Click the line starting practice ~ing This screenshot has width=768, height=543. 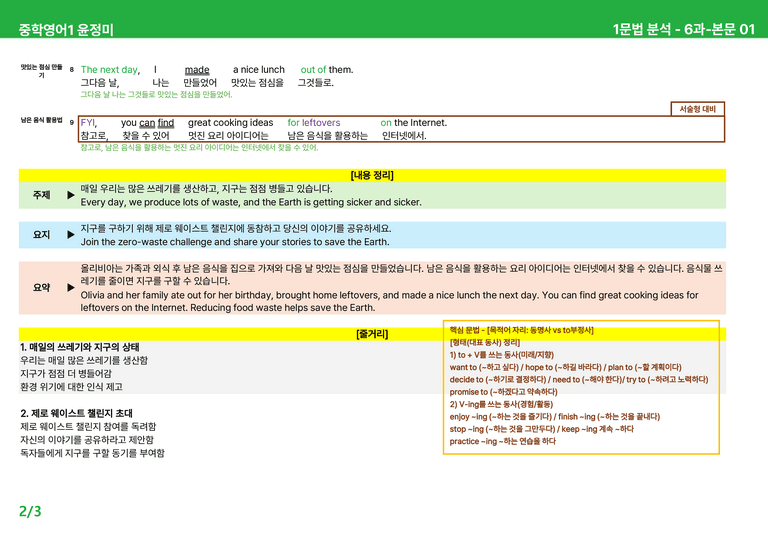click(503, 441)
